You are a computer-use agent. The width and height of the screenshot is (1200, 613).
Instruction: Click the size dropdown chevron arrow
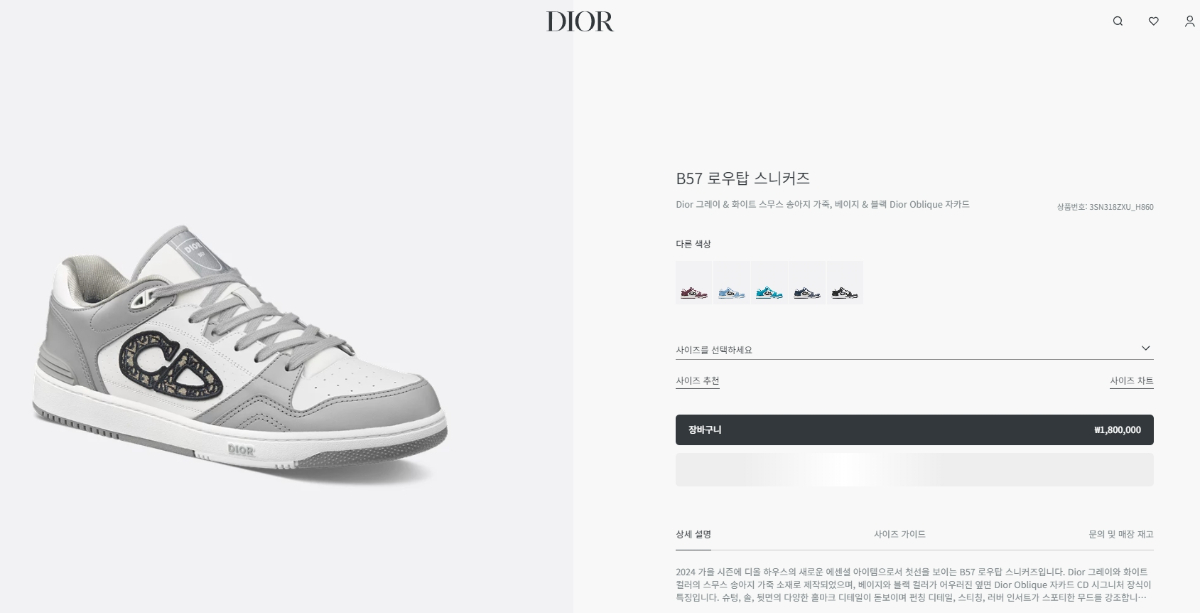pos(1146,348)
